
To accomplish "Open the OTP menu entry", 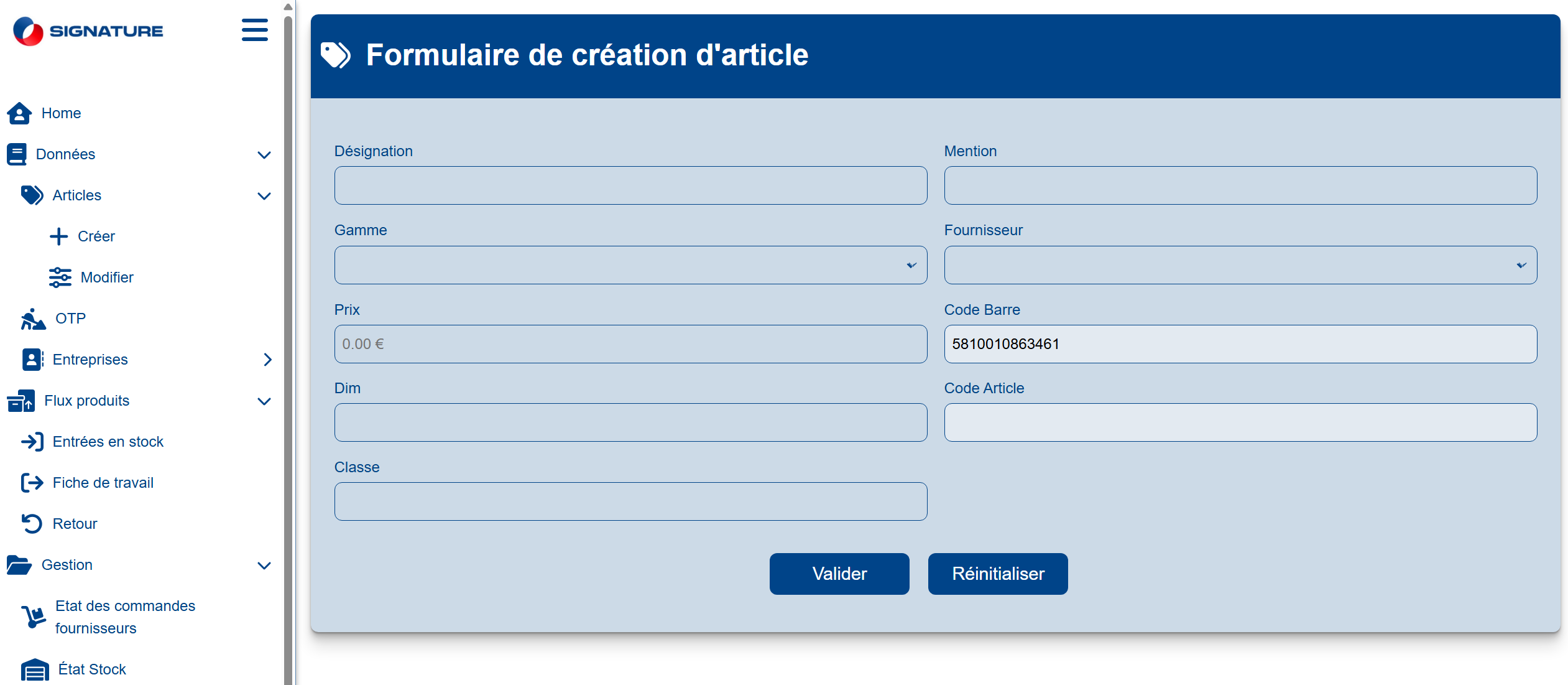I will click(70, 319).
